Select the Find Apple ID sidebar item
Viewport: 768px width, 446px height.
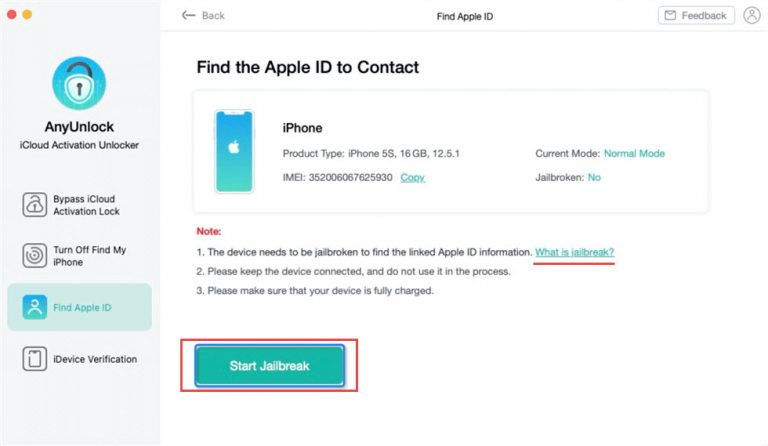79,307
